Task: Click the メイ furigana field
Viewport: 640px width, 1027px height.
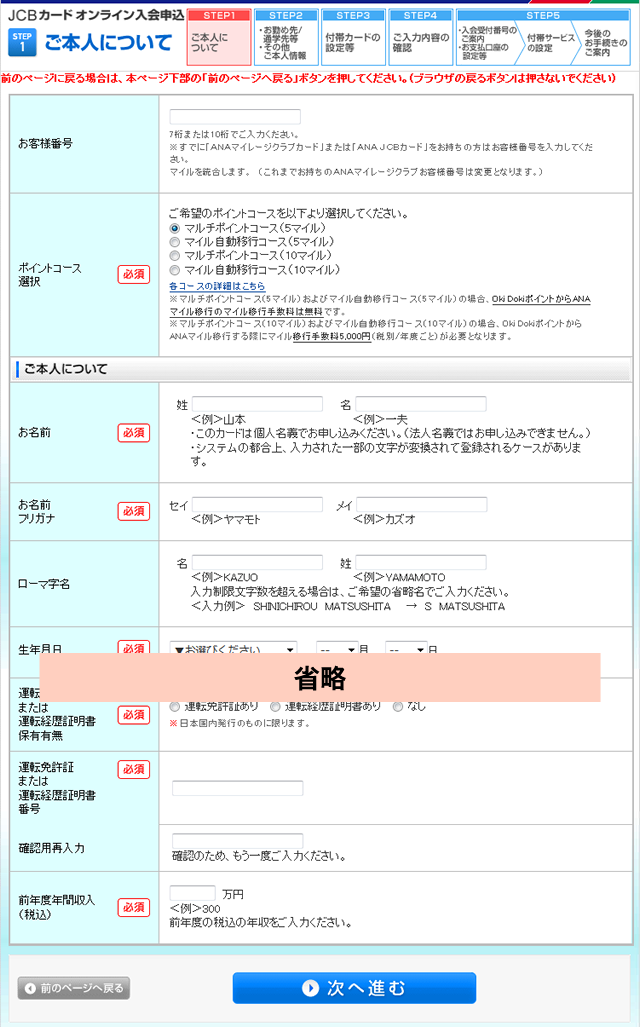Action: 421,504
